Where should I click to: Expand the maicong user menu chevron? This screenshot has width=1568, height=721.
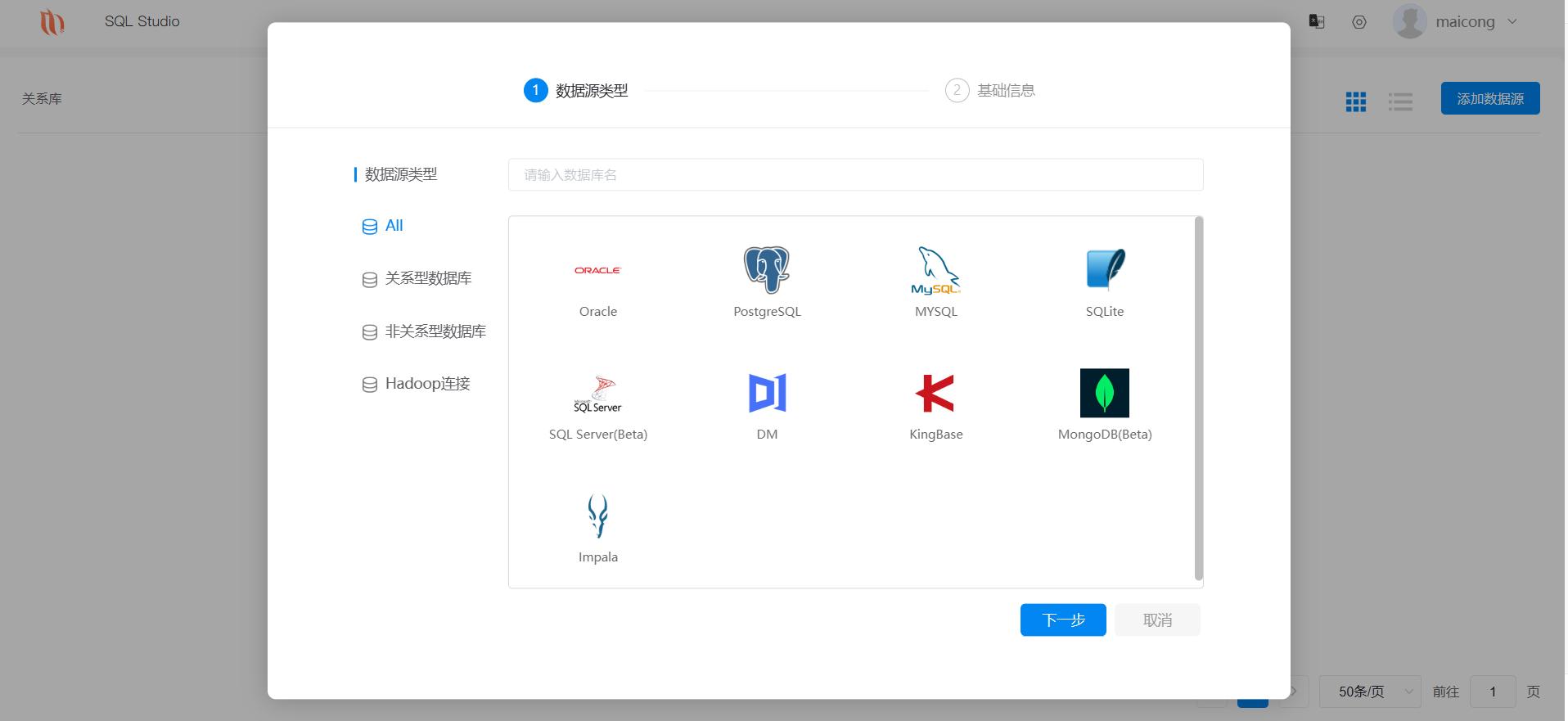[x=1512, y=21]
